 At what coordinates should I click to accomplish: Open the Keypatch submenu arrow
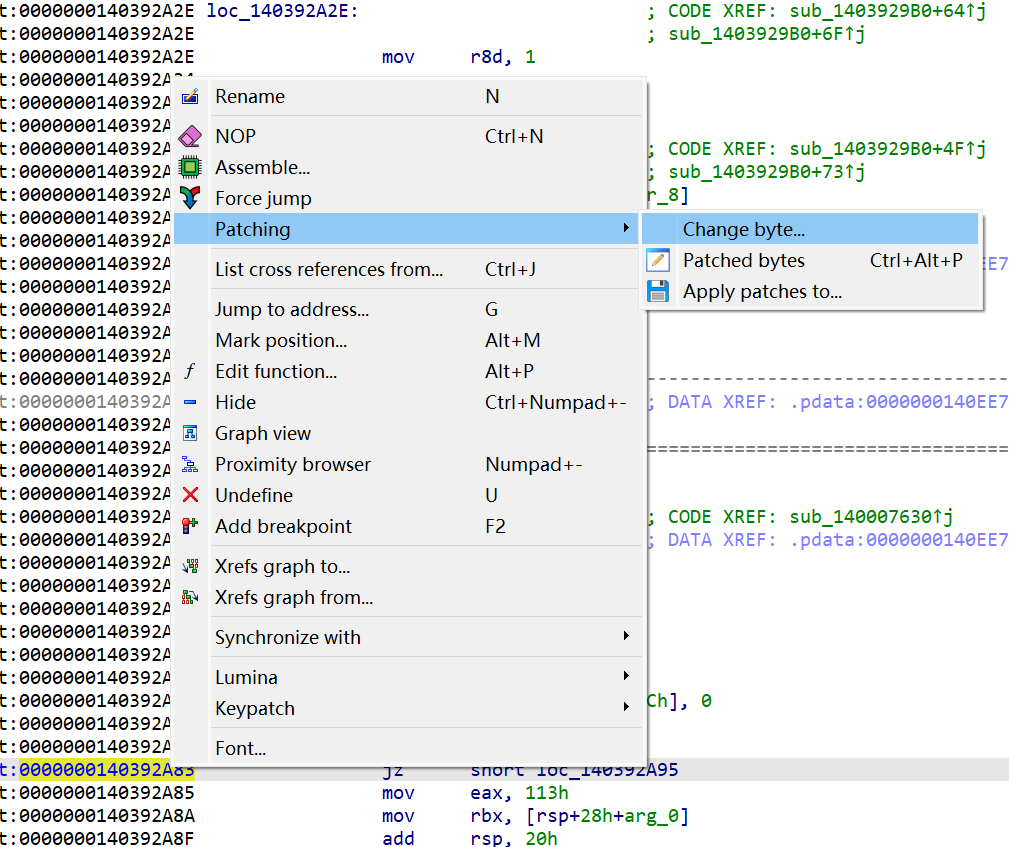pyautogui.click(x=627, y=708)
